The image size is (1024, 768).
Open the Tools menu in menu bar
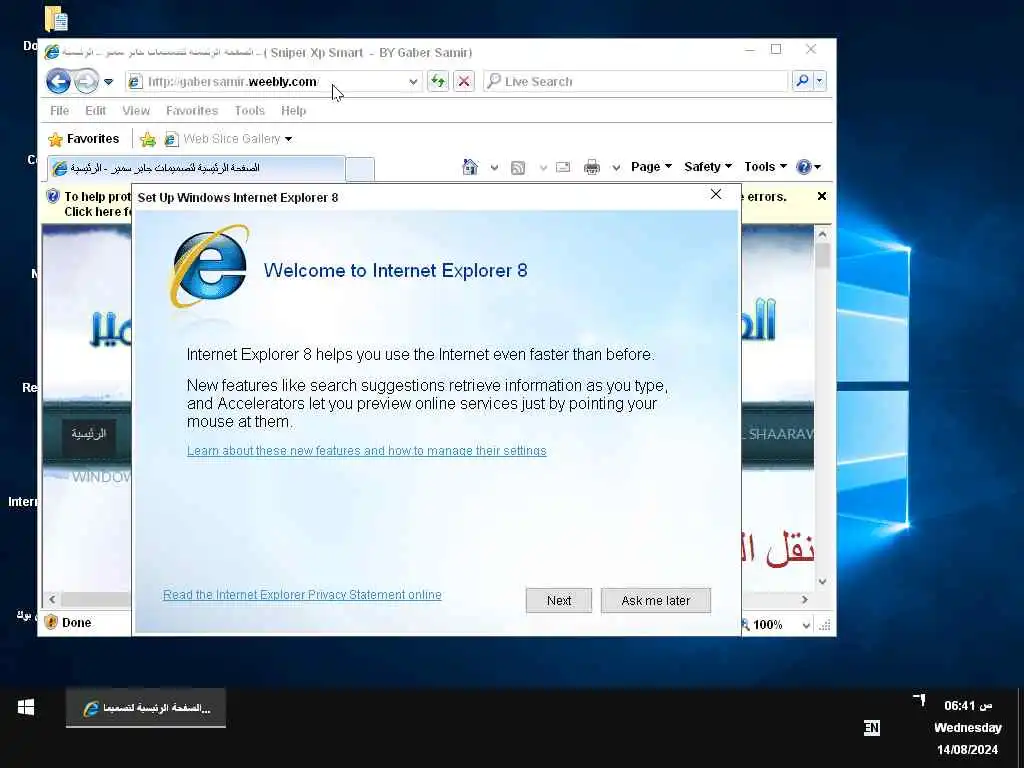coord(249,111)
